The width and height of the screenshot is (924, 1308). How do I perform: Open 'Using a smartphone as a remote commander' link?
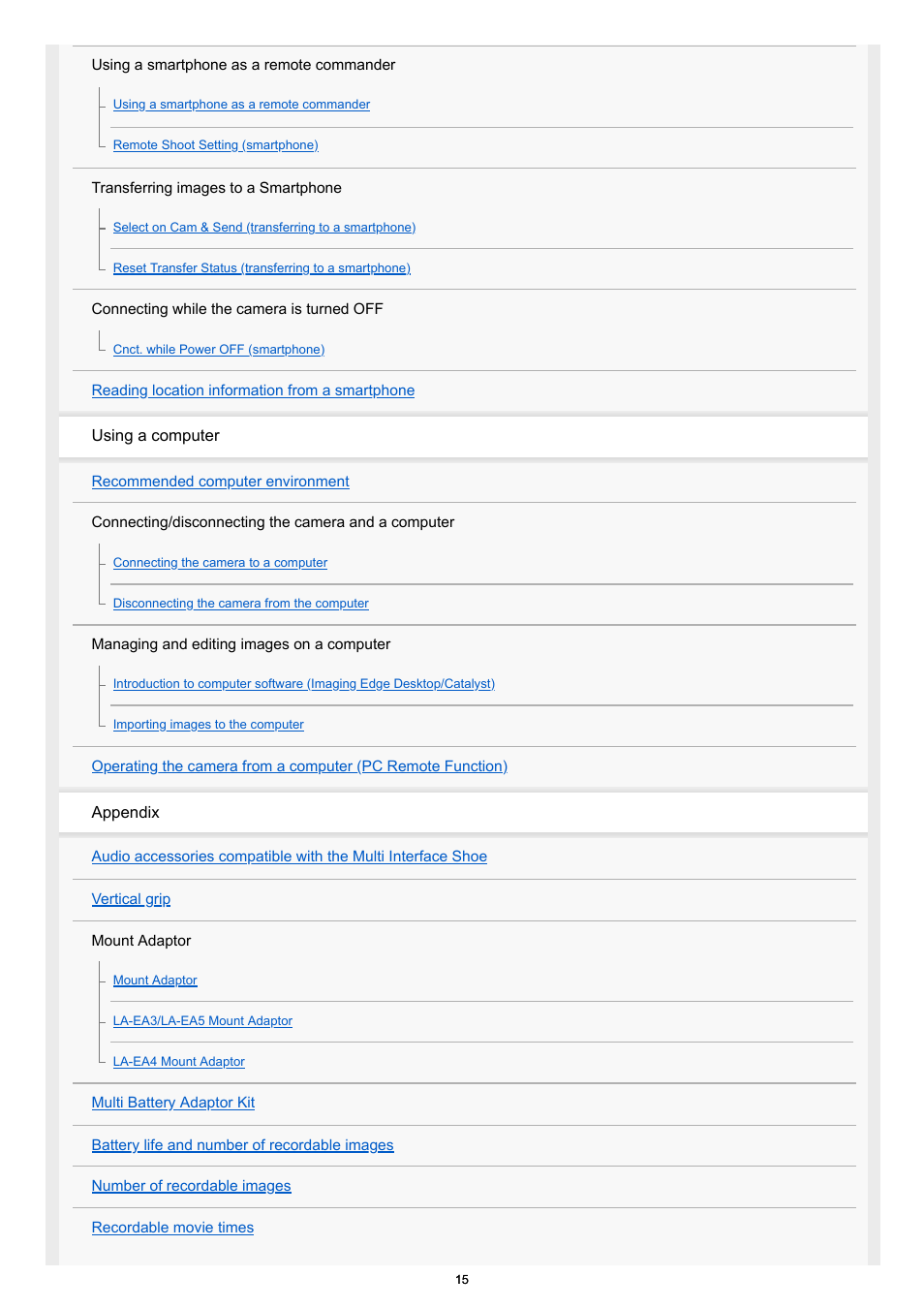click(241, 105)
